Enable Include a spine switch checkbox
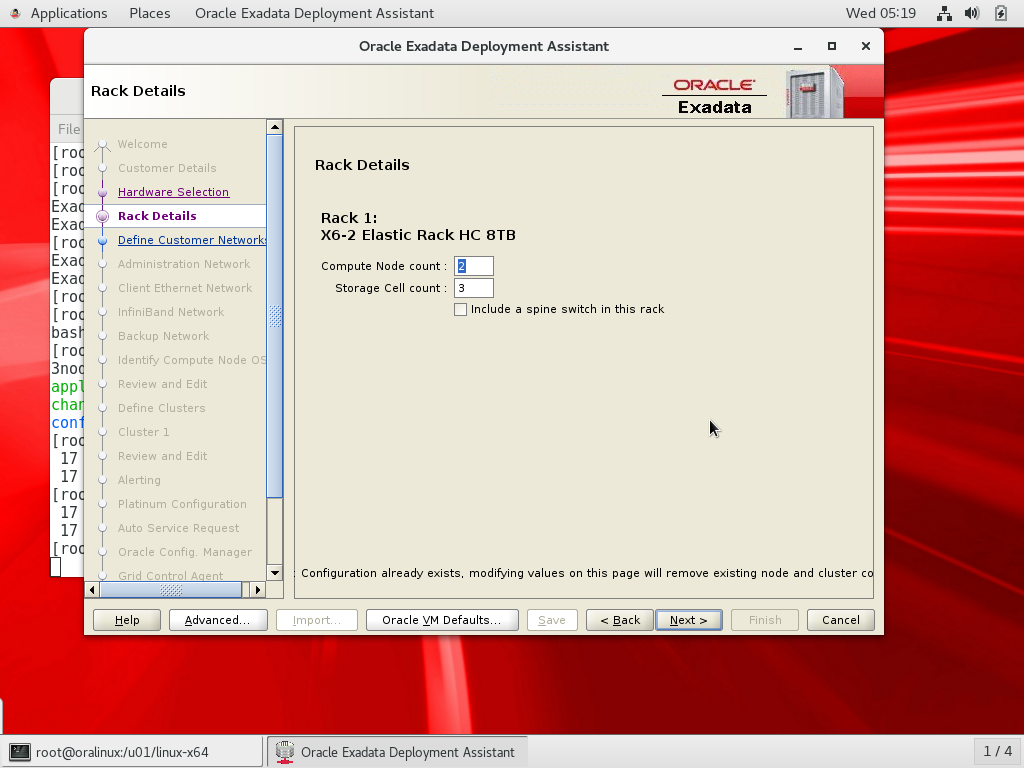Screen dimensions: 1024x768 point(460,309)
